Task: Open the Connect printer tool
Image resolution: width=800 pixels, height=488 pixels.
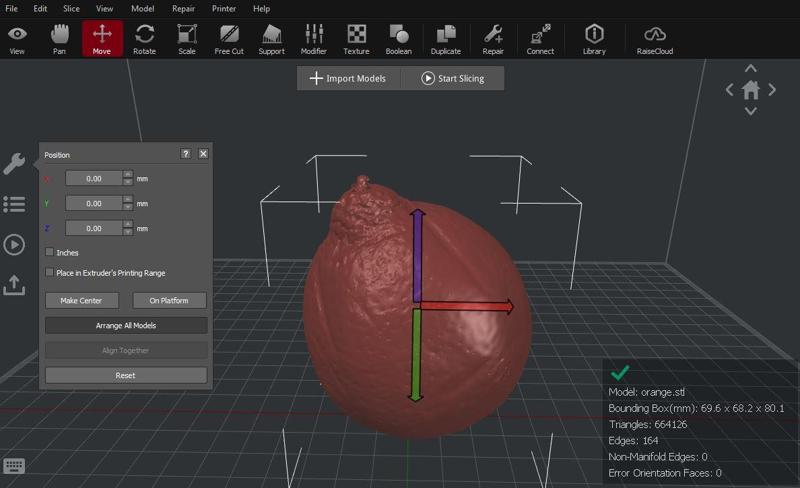Action: (540, 39)
